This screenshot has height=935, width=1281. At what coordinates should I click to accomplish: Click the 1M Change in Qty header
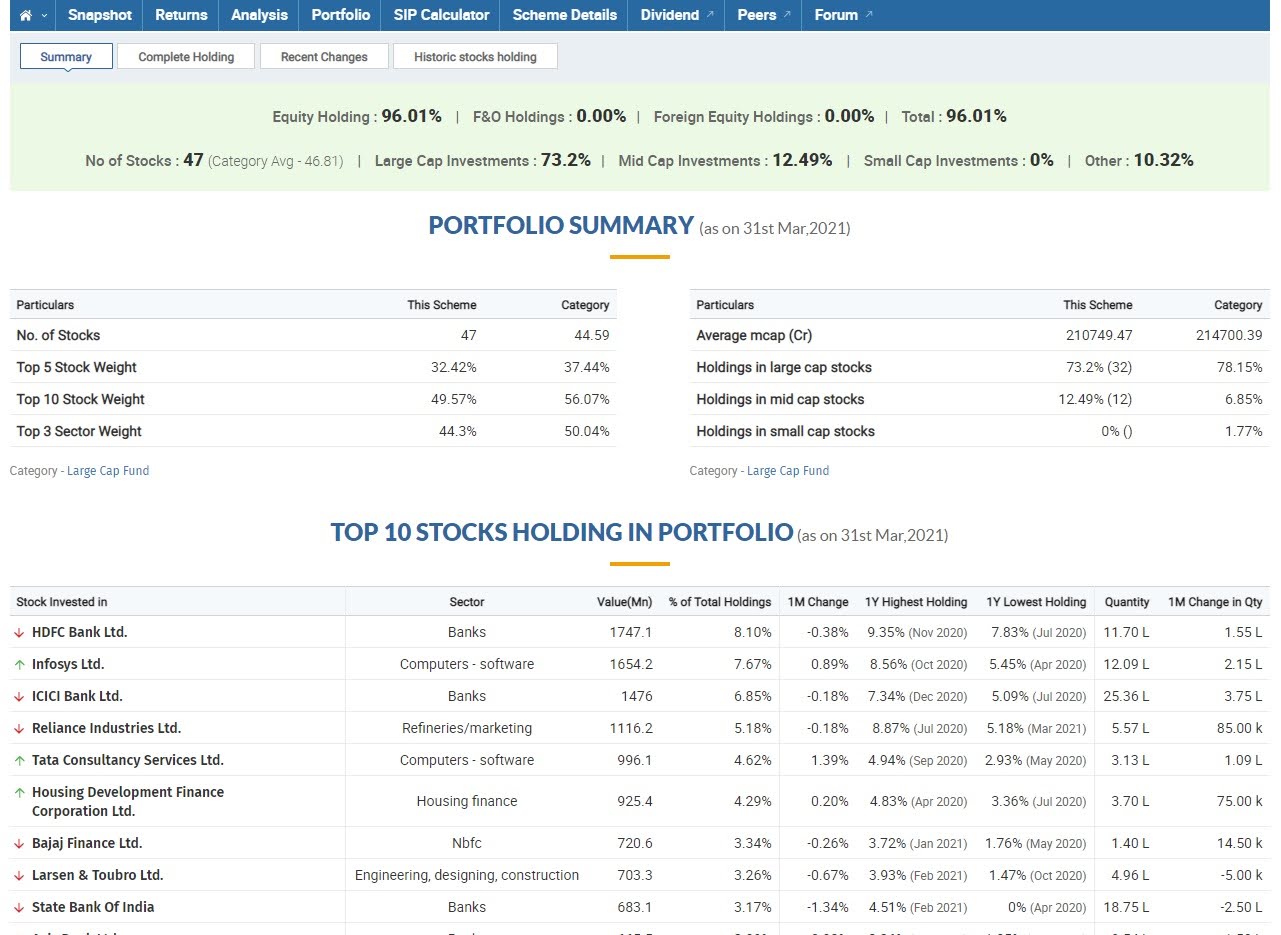[x=1215, y=602]
